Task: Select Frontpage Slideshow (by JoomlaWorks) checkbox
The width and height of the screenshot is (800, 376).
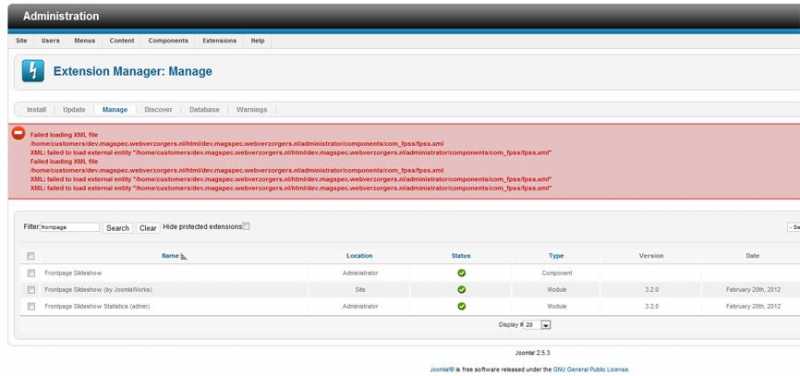Action: (x=31, y=290)
